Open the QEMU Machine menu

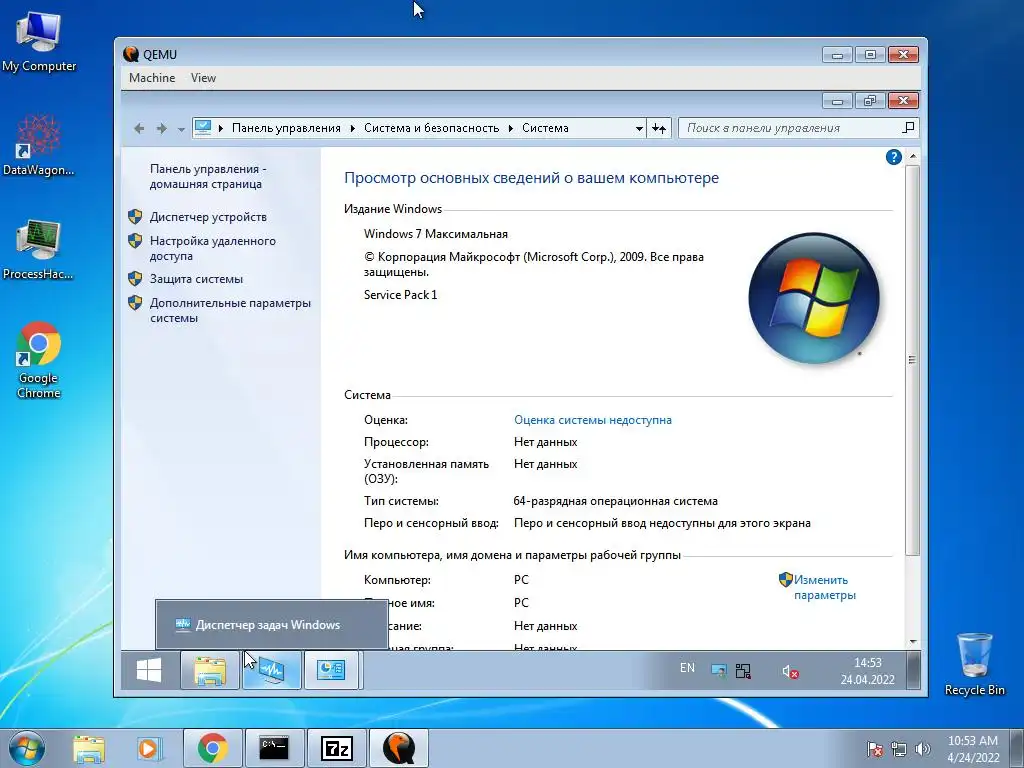point(152,78)
